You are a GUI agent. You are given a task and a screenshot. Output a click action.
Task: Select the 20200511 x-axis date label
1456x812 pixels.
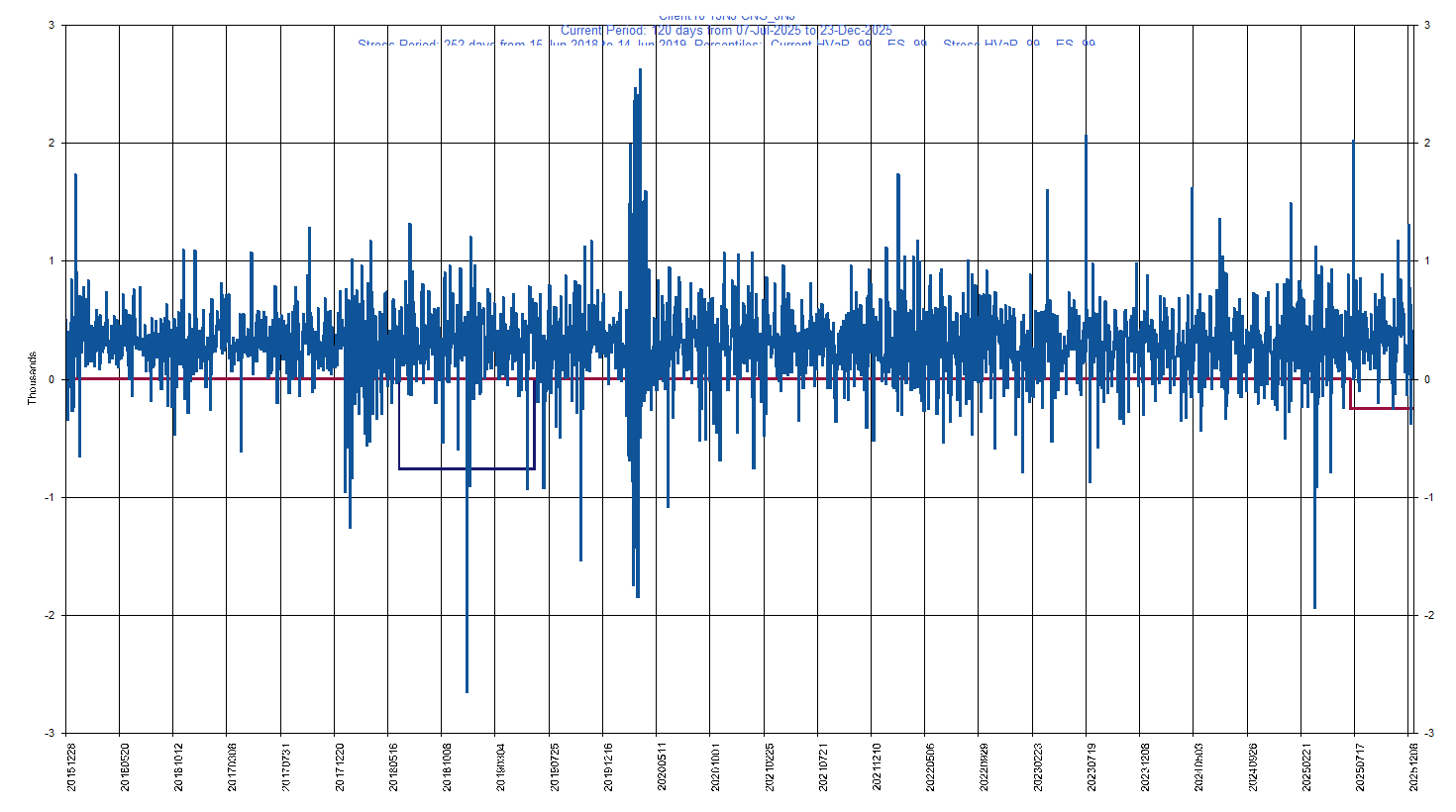click(x=662, y=766)
